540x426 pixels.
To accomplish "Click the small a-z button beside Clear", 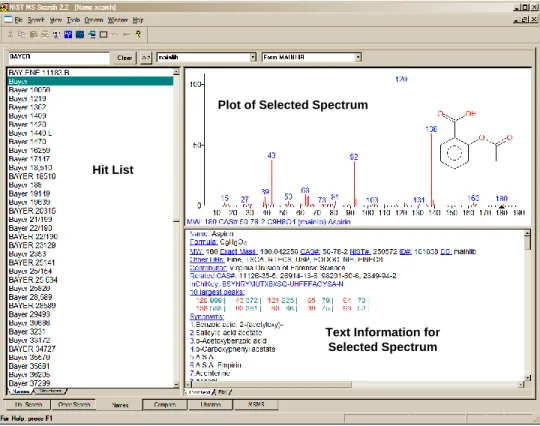I will pyautogui.click(x=146, y=58).
